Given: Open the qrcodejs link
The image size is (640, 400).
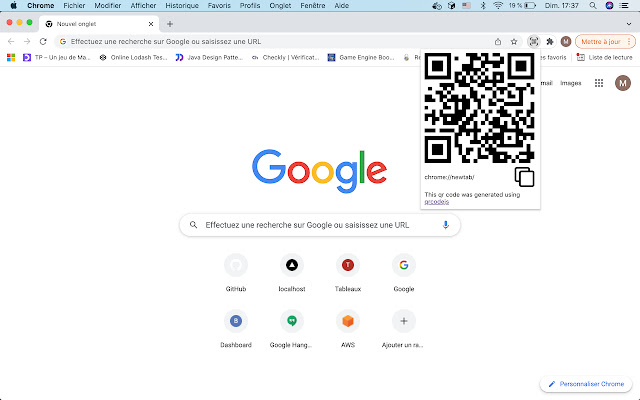Looking at the screenshot, I should click(437, 202).
